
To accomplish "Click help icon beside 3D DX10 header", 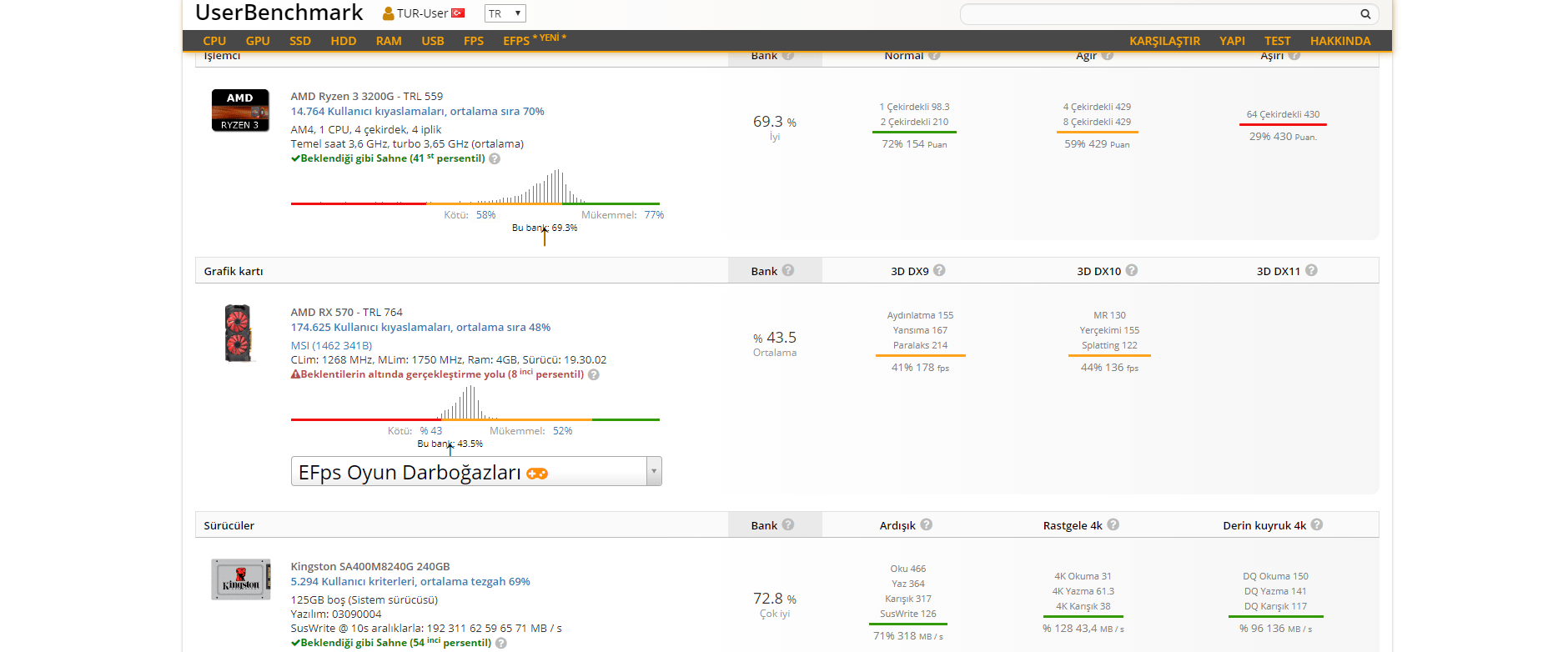I will coord(1132,270).
